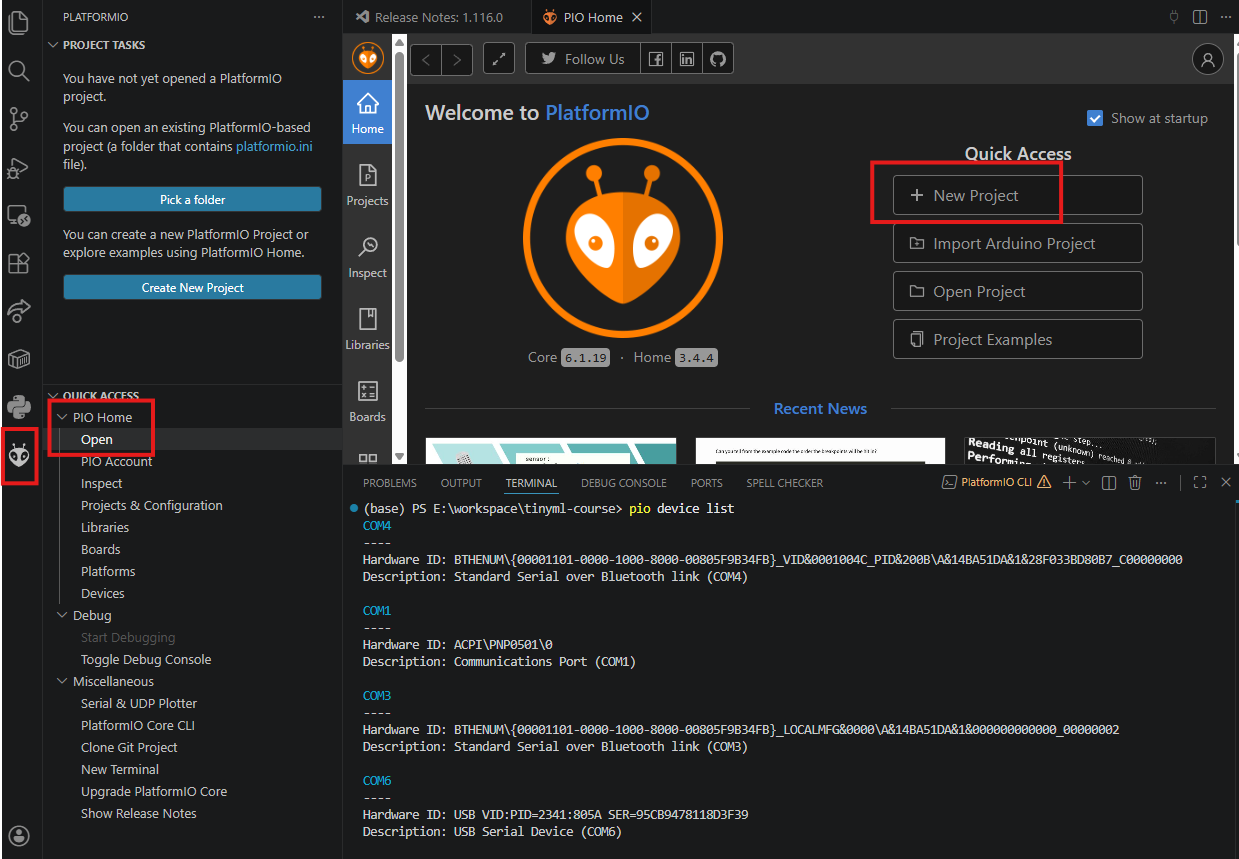Viewport: 1239px width, 859px height.
Task: Click New Project in Quick Access
Action: (x=1018, y=195)
